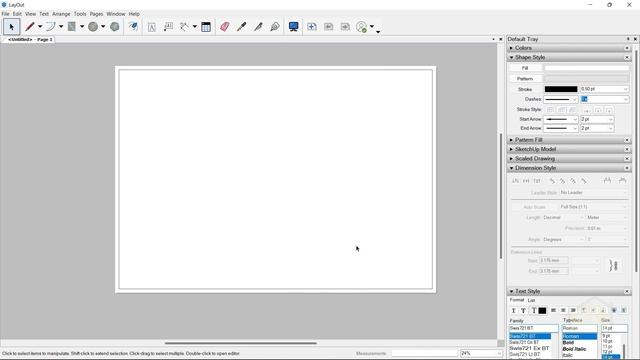Go to next page
Screen dimensions: 640x360
point(345,27)
